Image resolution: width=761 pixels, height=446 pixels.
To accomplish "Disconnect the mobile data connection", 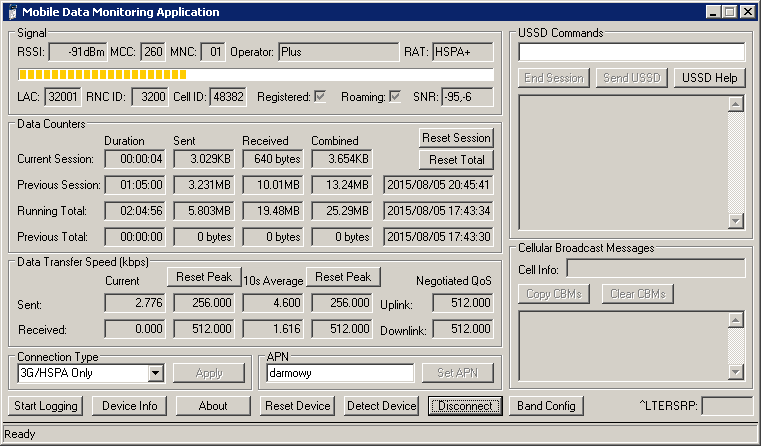I will click(x=465, y=406).
